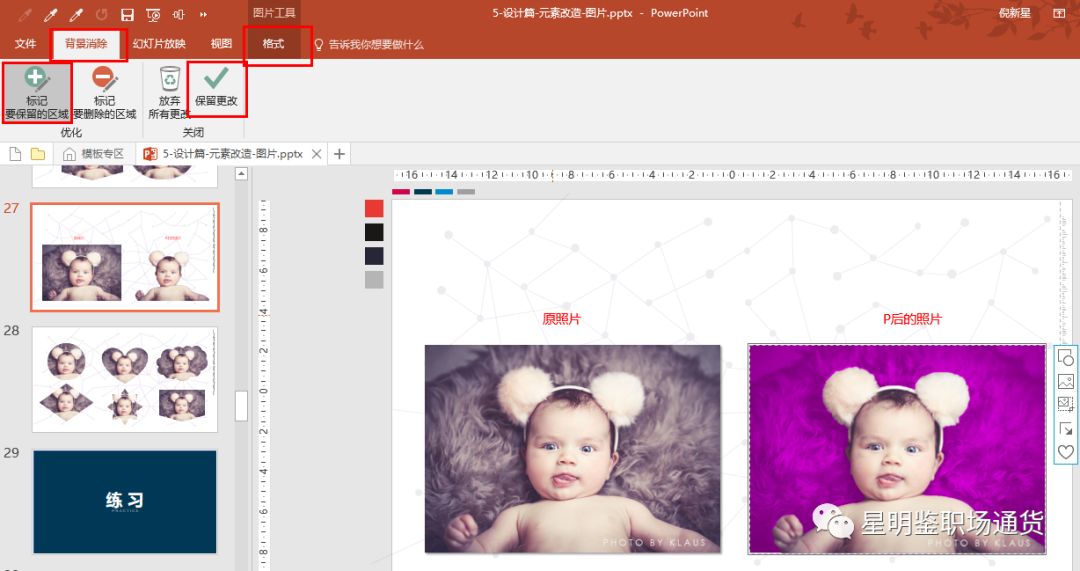Click the new blank document icon in the tab bar
This screenshot has height=571, width=1080.
(x=15, y=154)
